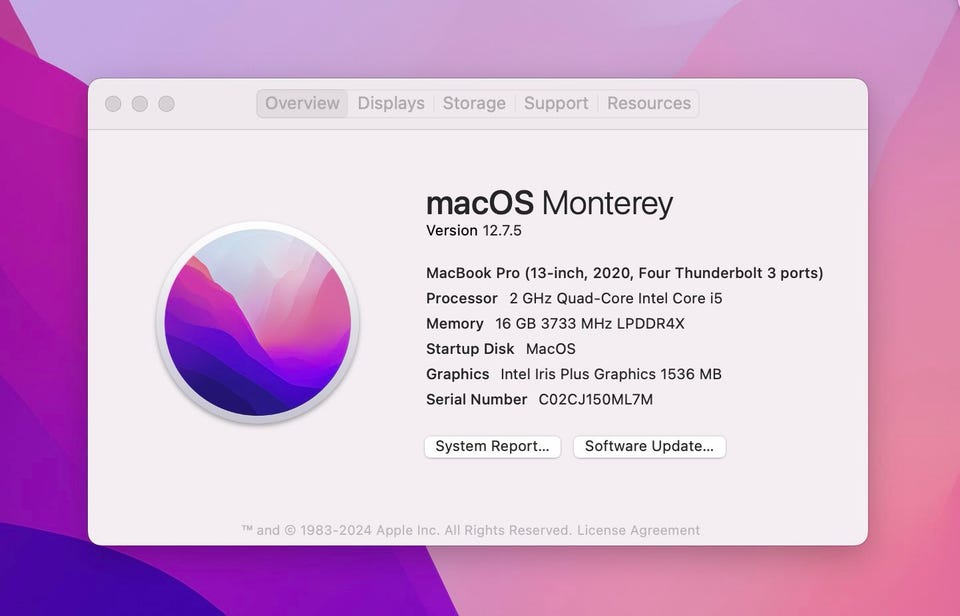Click the macOS Monterey logo image
Image resolution: width=960 pixels, height=616 pixels.
click(x=258, y=322)
